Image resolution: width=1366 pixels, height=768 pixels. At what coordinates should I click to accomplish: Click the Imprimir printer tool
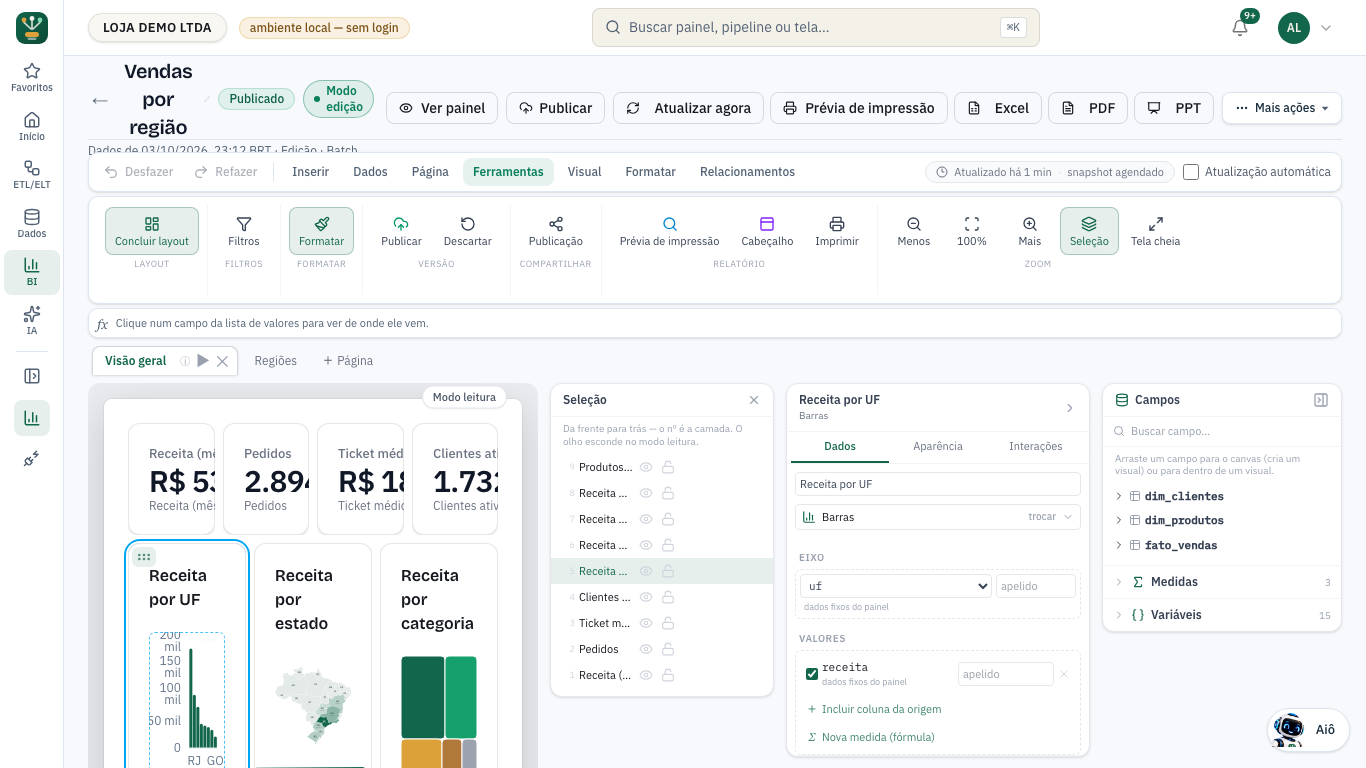(837, 231)
